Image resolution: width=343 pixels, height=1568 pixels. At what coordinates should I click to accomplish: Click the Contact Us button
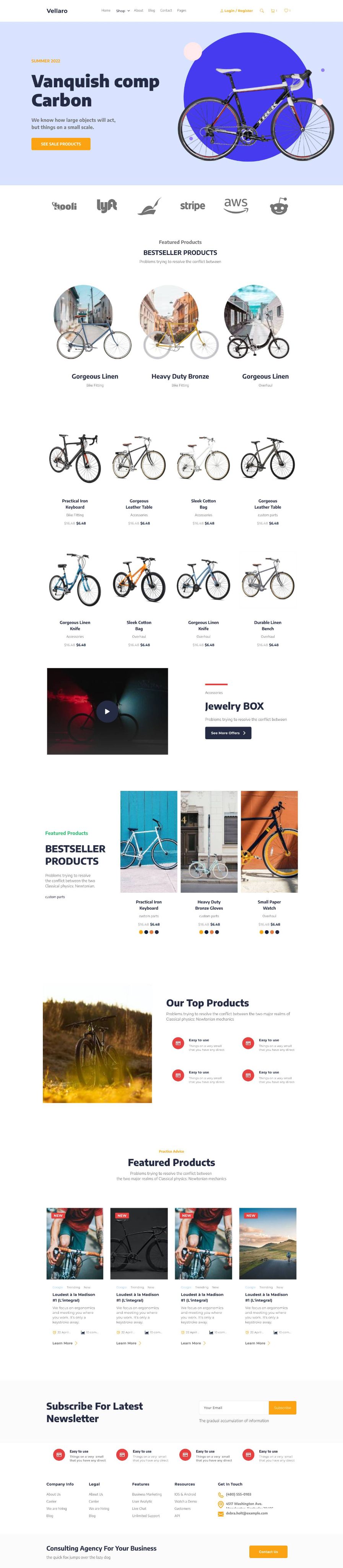pyautogui.click(x=268, y=1552)
